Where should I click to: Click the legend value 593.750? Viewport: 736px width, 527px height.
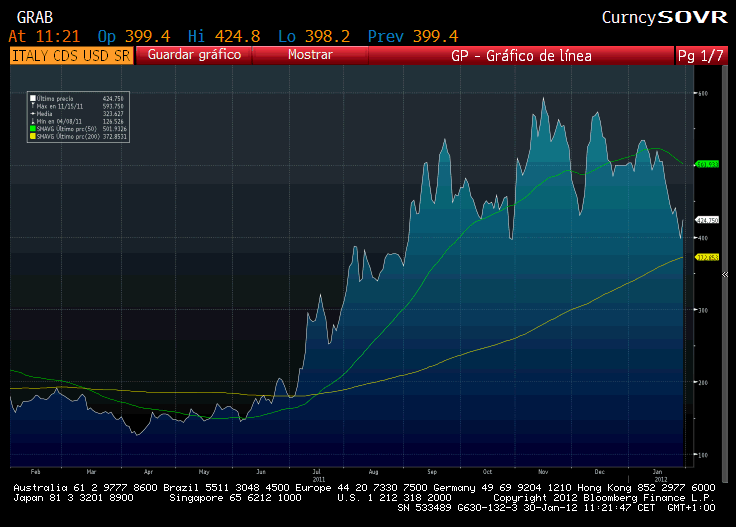(113, 107)
